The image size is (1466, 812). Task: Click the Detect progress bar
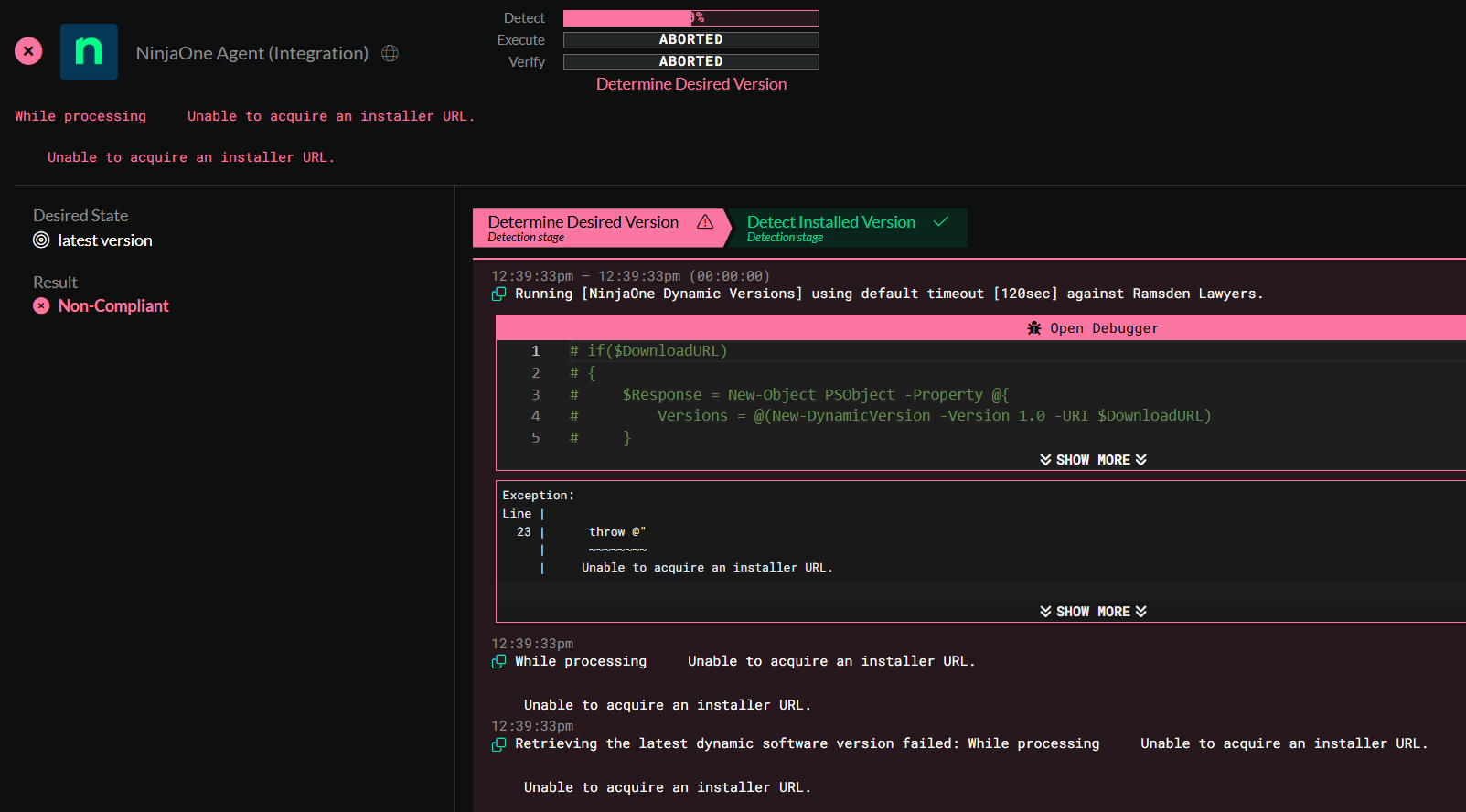[691, 18]
